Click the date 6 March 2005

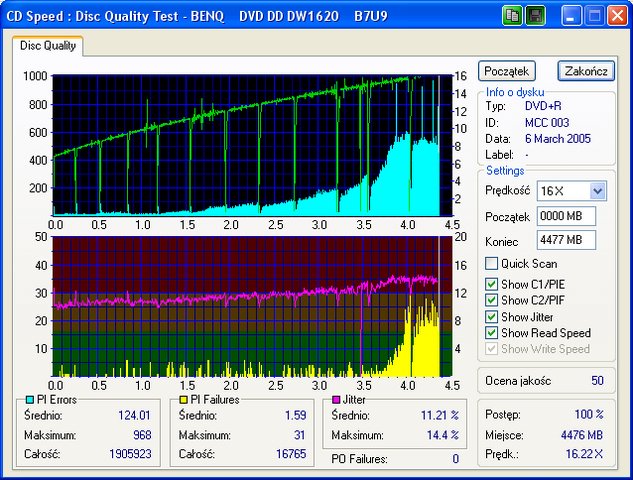[x=558, y=139]
